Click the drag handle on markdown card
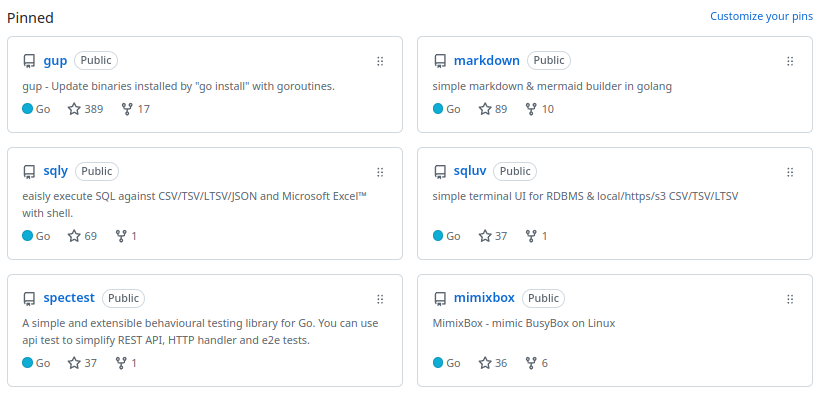 pyautogui.click(x=791, y=61)
